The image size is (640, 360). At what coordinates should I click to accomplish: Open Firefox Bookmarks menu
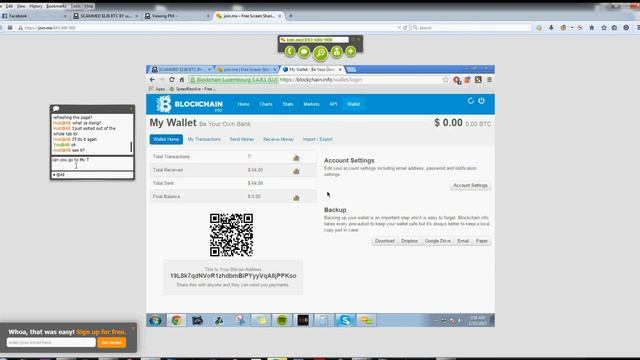pyautogui.click(x=56, y=6)
